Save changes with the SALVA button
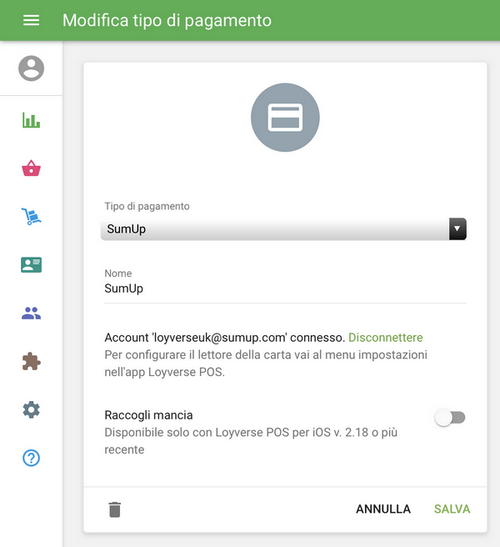The height and width of the screenshot is (547, 500). point(452,509)
